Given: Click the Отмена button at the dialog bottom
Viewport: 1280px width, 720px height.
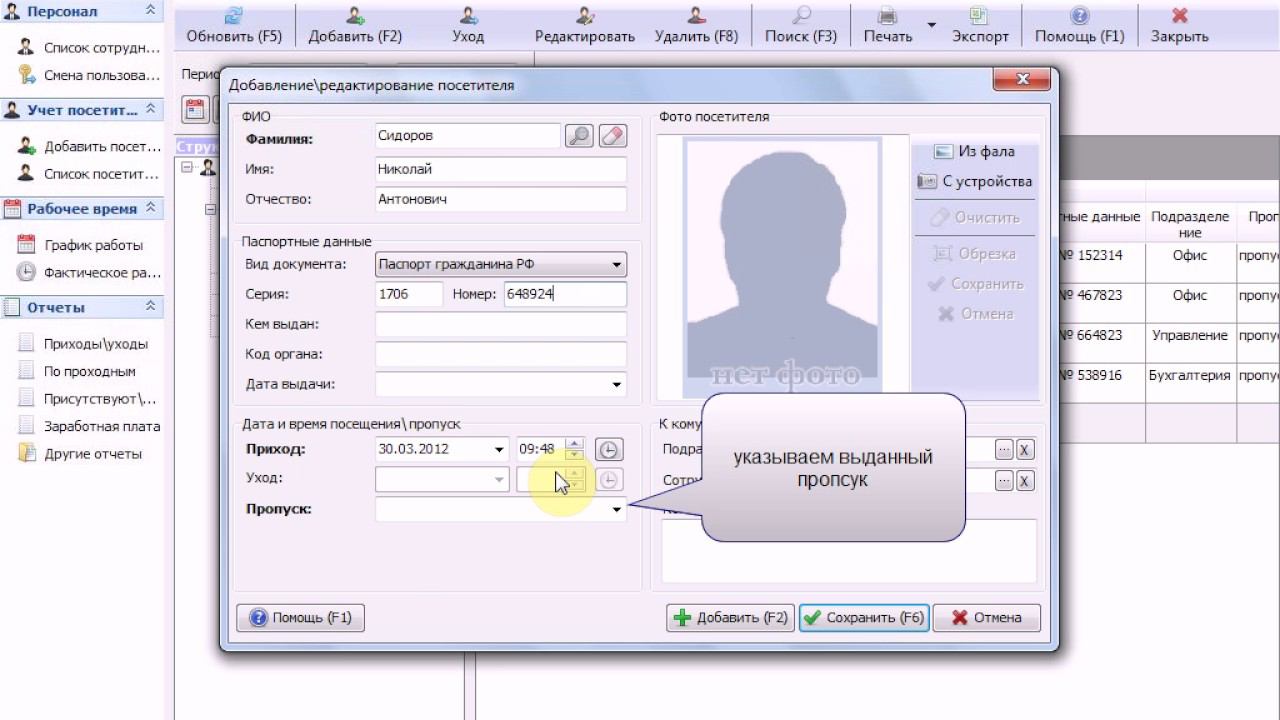Looking at the screenshot, I should pyautogui.click(x=986, y=618).
